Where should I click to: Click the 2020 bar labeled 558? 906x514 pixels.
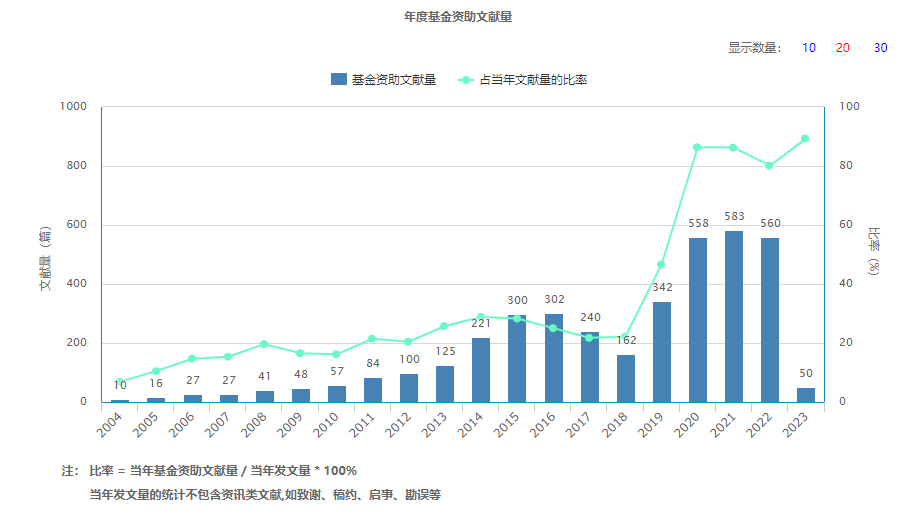(697, 320)
